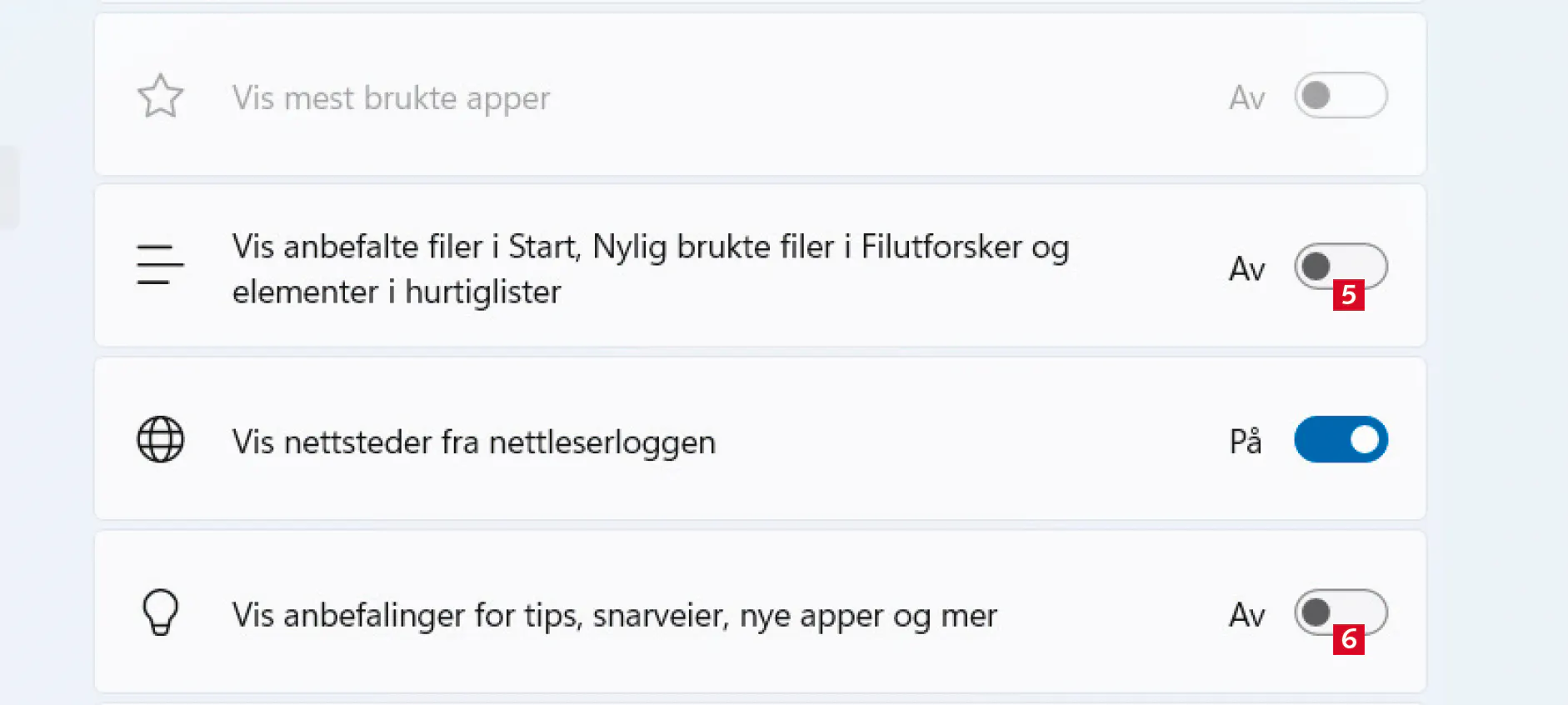Click the Av status beside the star row
Image resolution: width=1568 pixels, height=705 pixels.
pos(1246,98)
